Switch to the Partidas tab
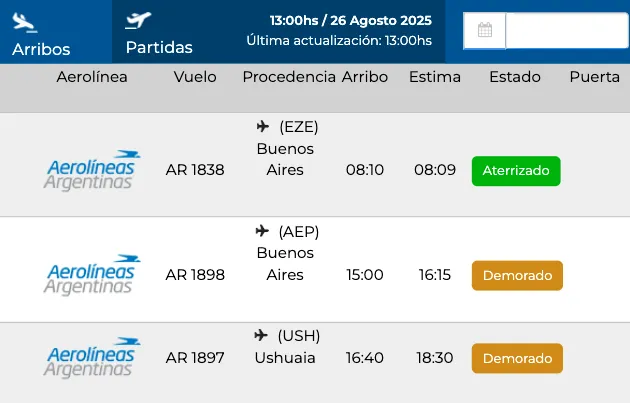 158,47
